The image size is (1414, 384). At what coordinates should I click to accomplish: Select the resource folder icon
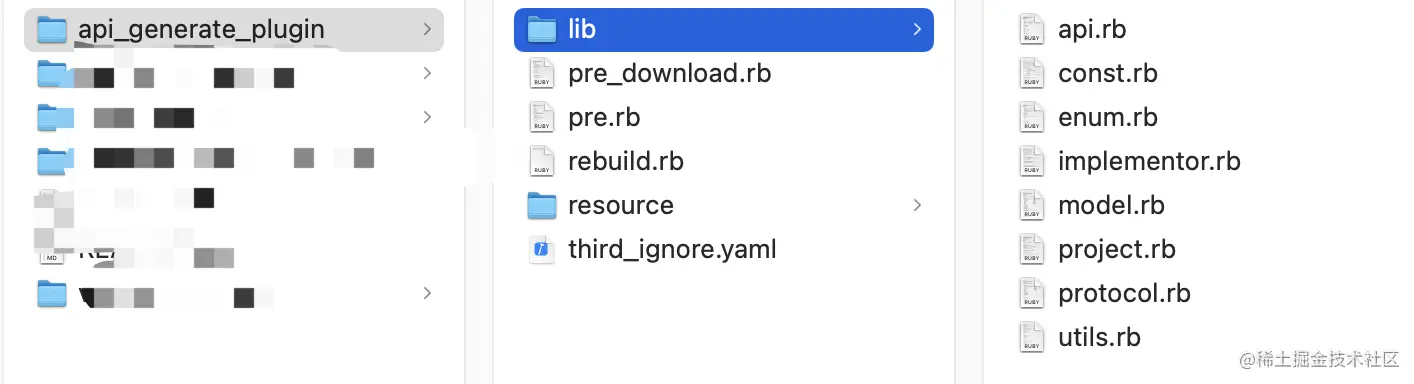click(x=541, y=206)
